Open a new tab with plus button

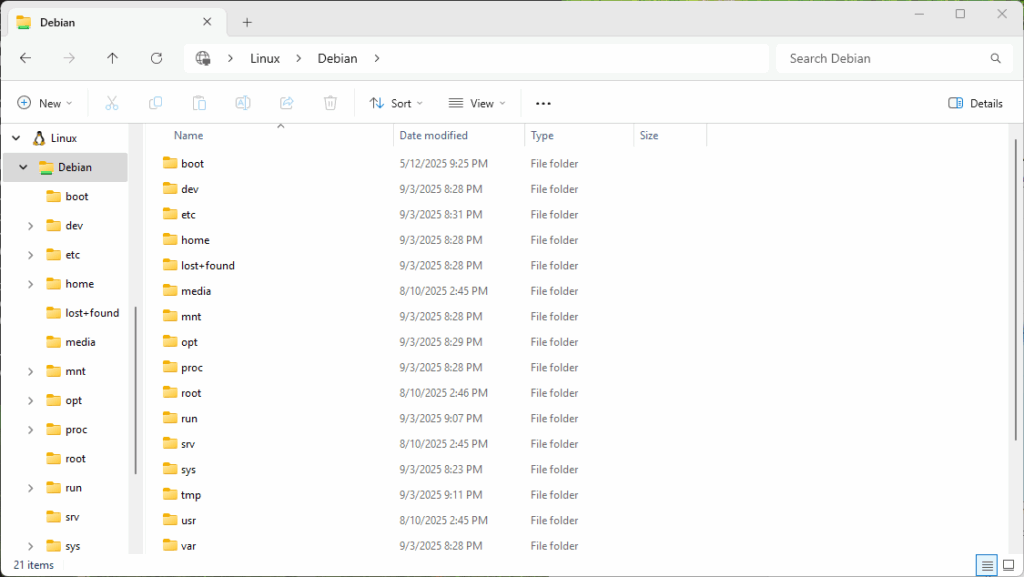247,22
